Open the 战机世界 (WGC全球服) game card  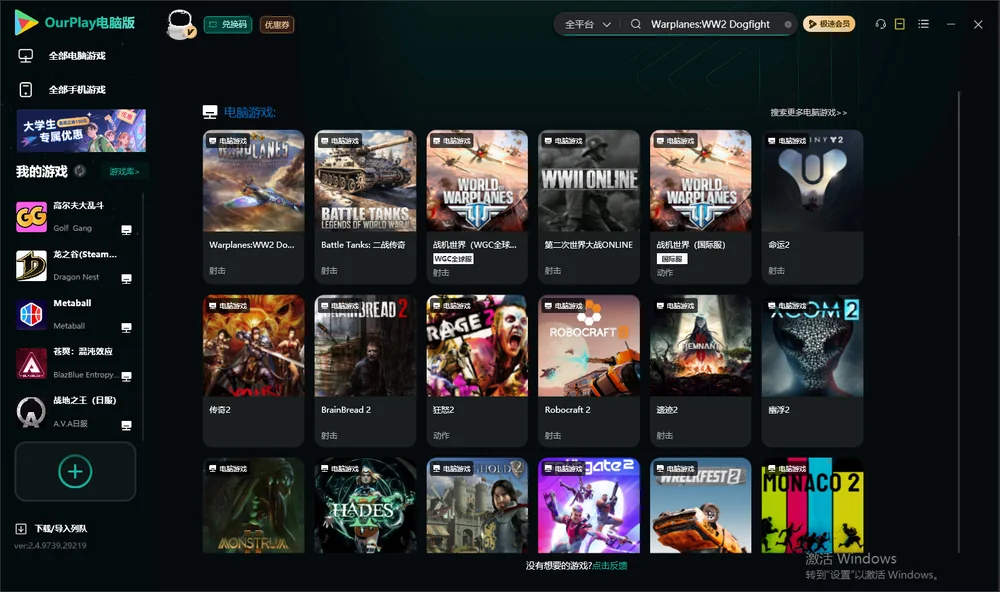point(477,207)
